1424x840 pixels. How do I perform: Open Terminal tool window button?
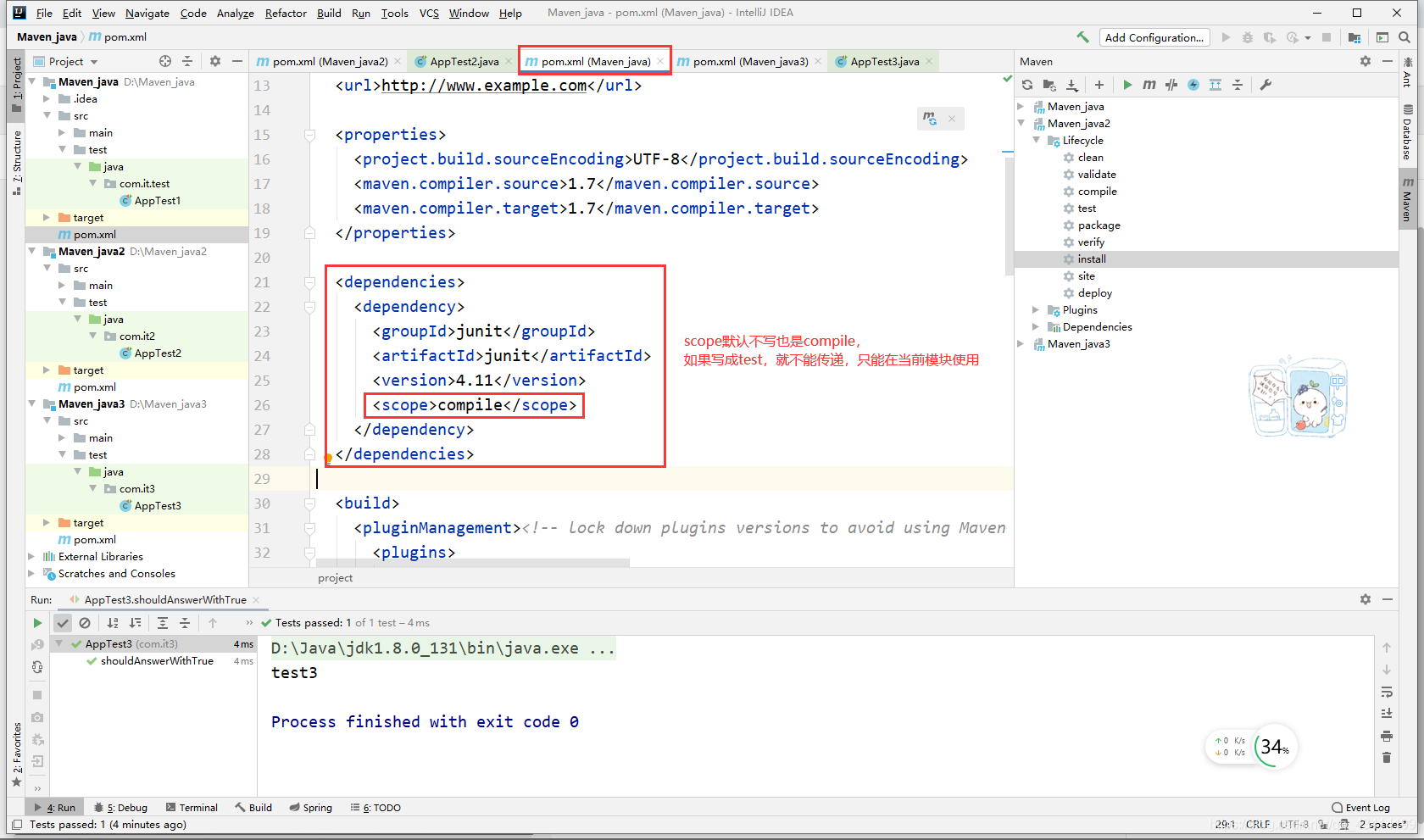coord(192,808)
